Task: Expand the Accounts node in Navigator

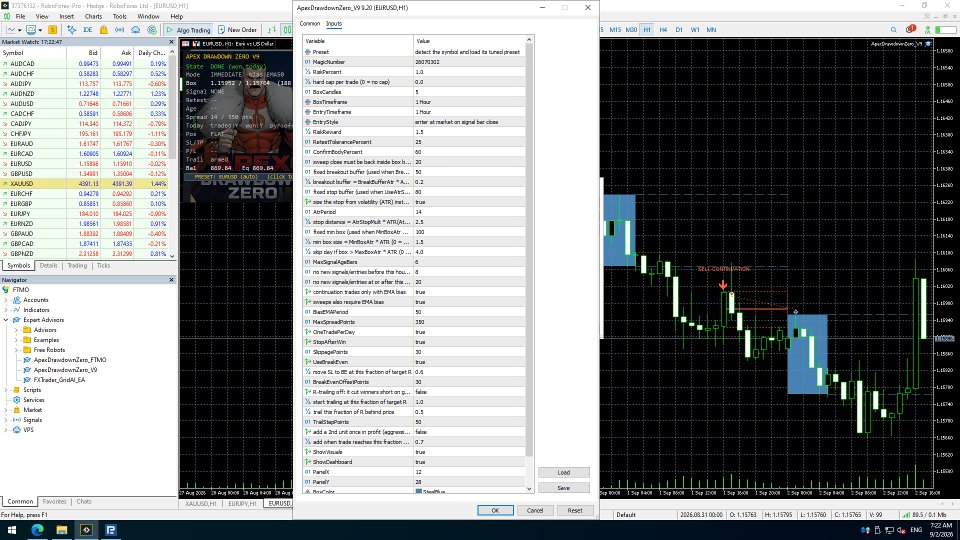Action: coord(6,300)
